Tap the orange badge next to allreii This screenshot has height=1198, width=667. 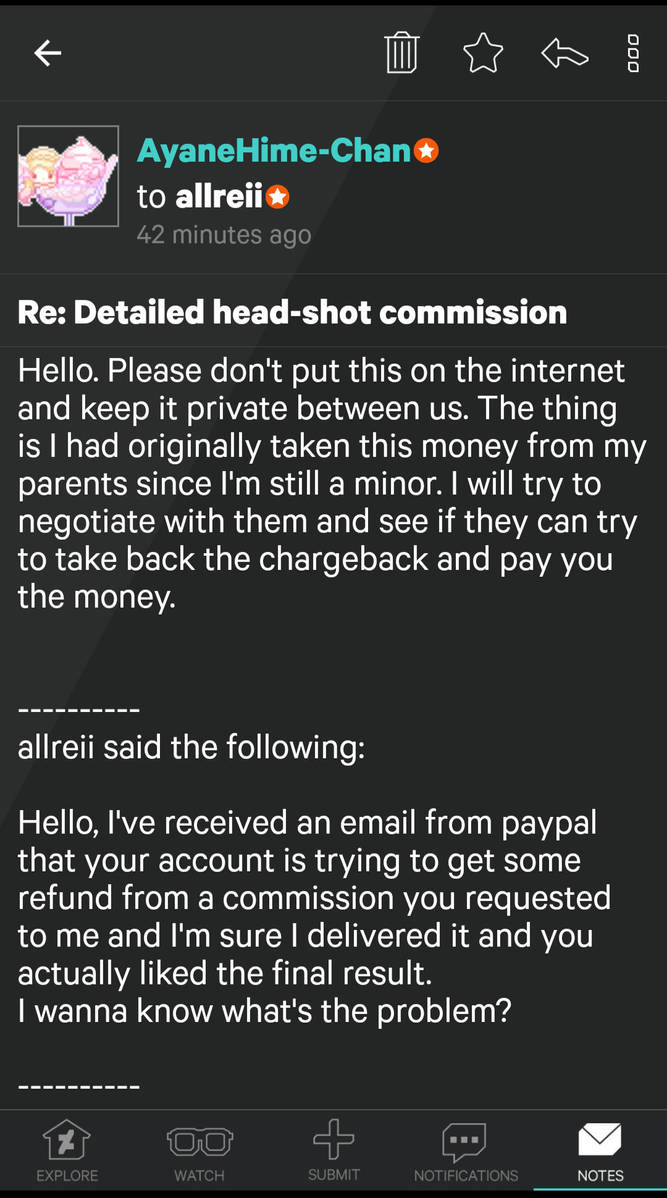pos(277,198)
